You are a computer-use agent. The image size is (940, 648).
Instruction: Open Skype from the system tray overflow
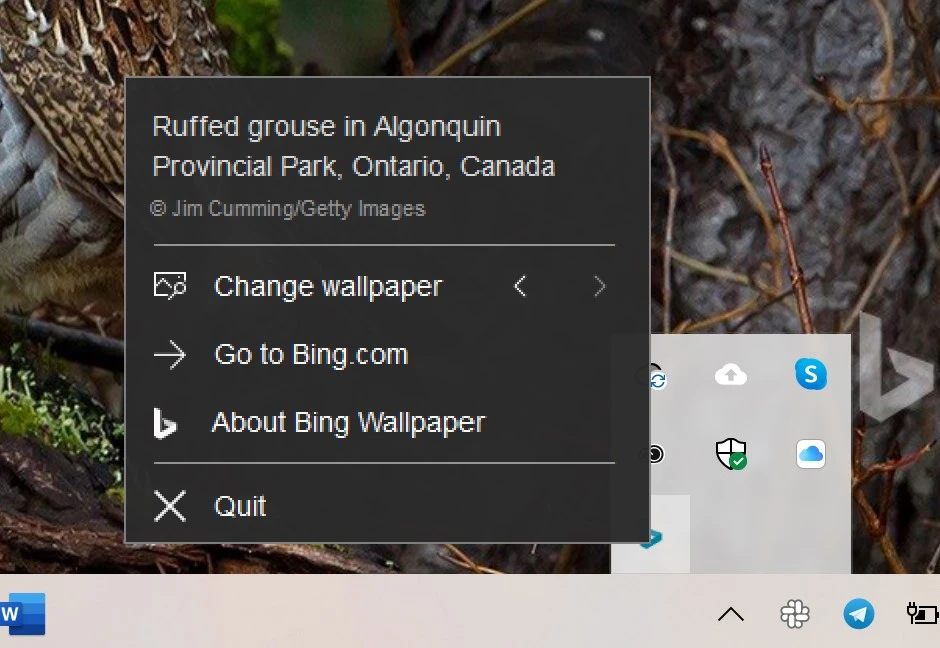[x=811, y=374]
